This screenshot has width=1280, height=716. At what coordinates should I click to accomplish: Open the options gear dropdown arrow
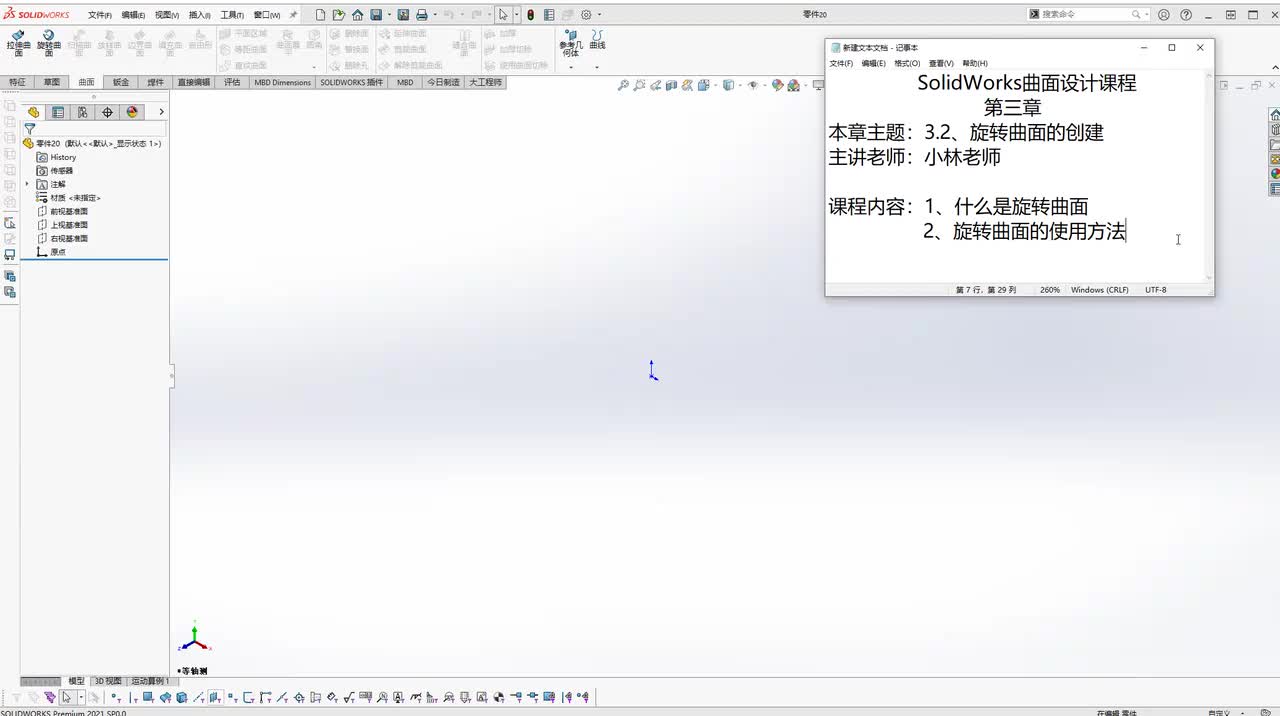600,15
